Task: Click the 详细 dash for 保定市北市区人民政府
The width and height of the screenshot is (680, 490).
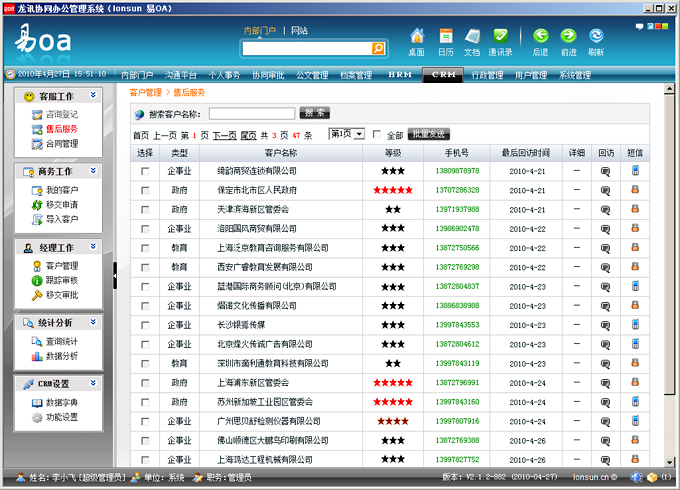Action: click(576, 190)
